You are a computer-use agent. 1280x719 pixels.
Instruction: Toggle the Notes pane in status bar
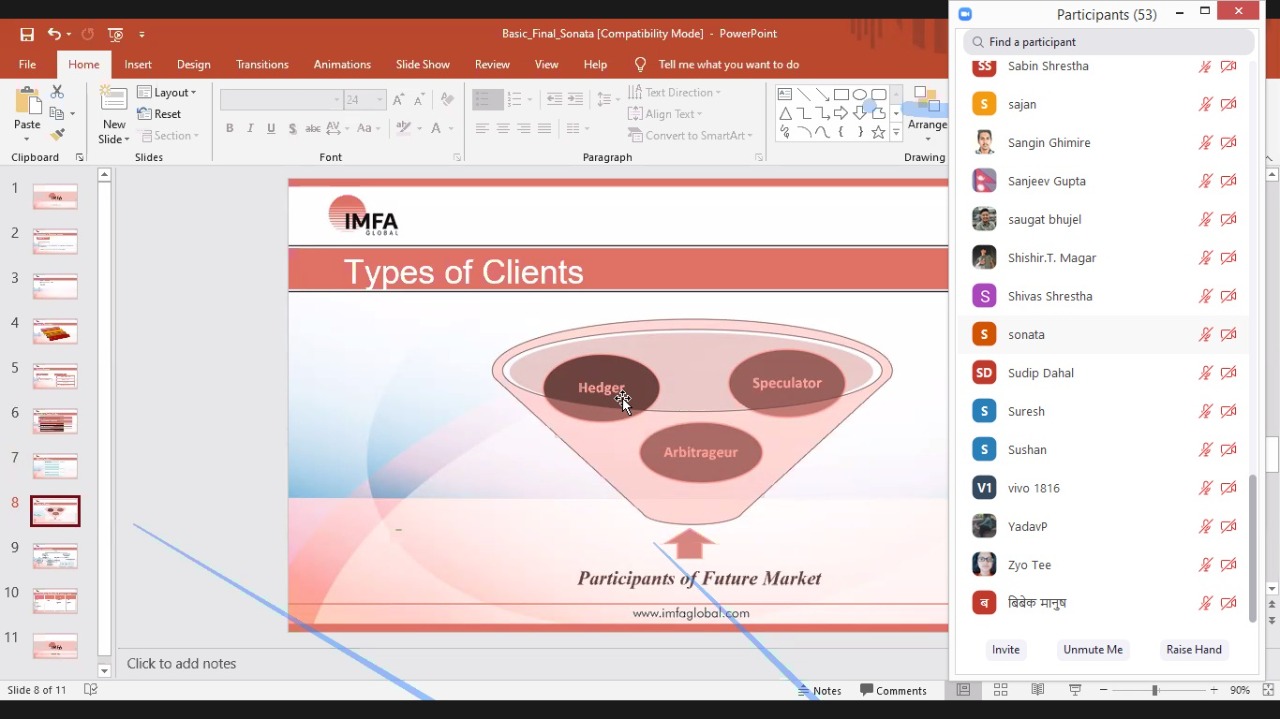pos(819,690)
